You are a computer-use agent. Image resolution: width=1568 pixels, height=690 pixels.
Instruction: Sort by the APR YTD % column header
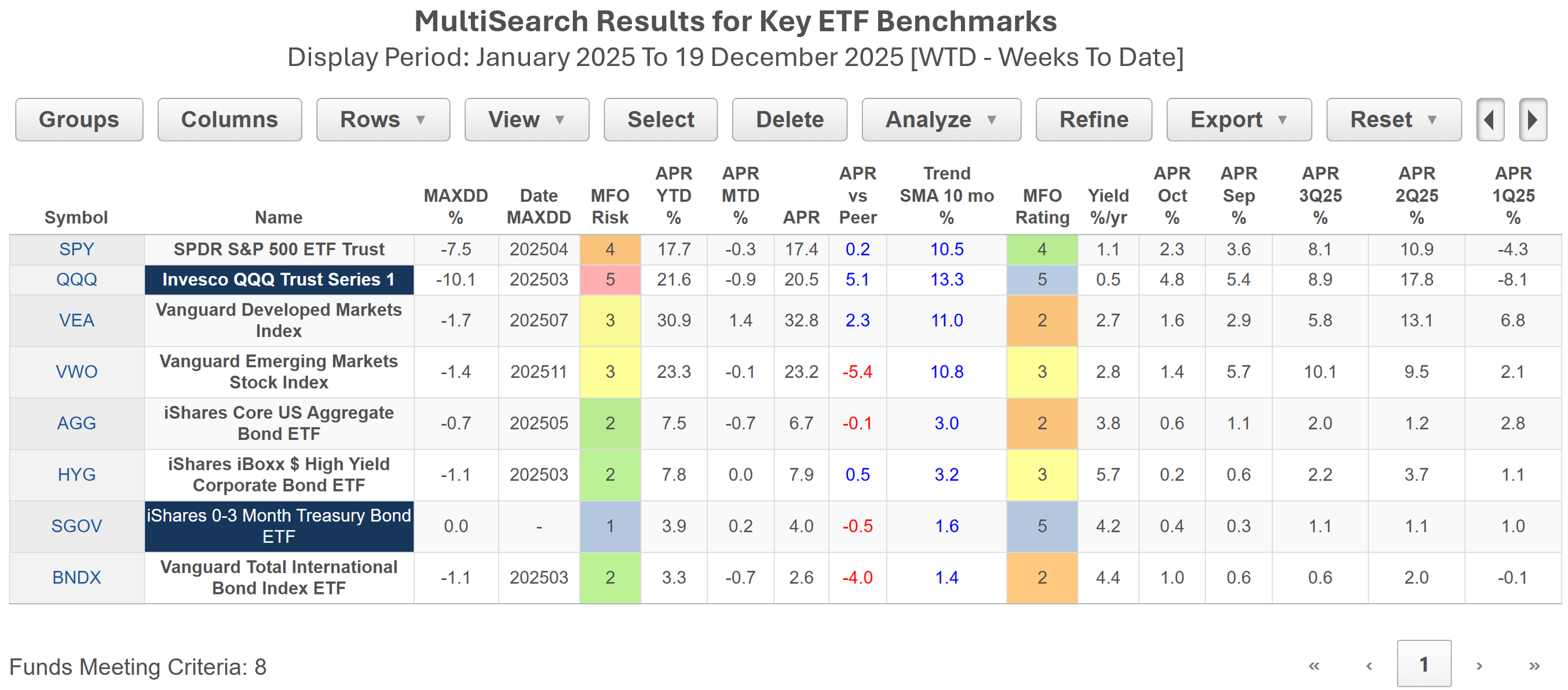tap(673, 195)
